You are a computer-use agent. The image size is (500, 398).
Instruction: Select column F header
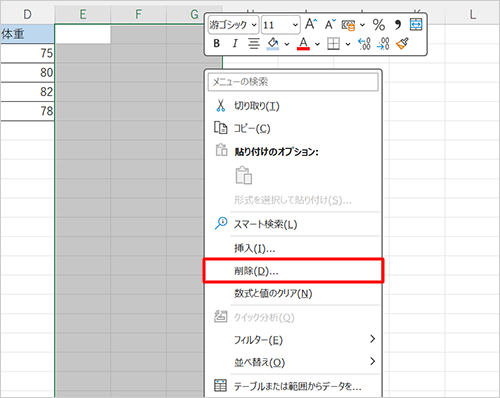[138, 14]
